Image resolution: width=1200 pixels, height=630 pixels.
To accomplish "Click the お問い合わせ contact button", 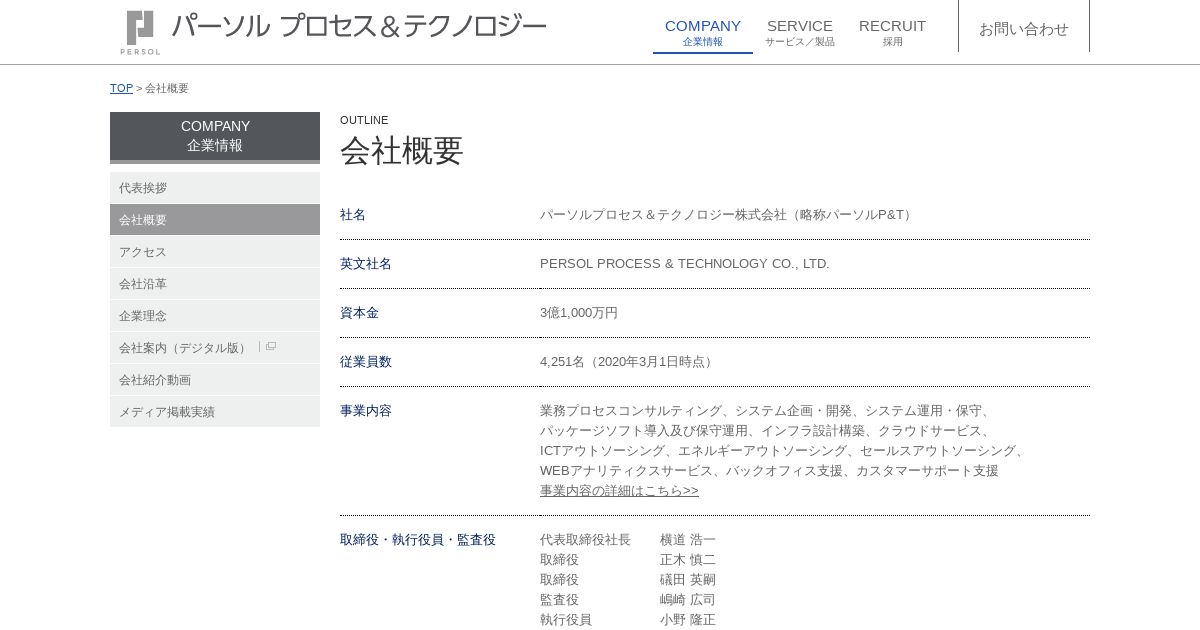I will 1024,29.
